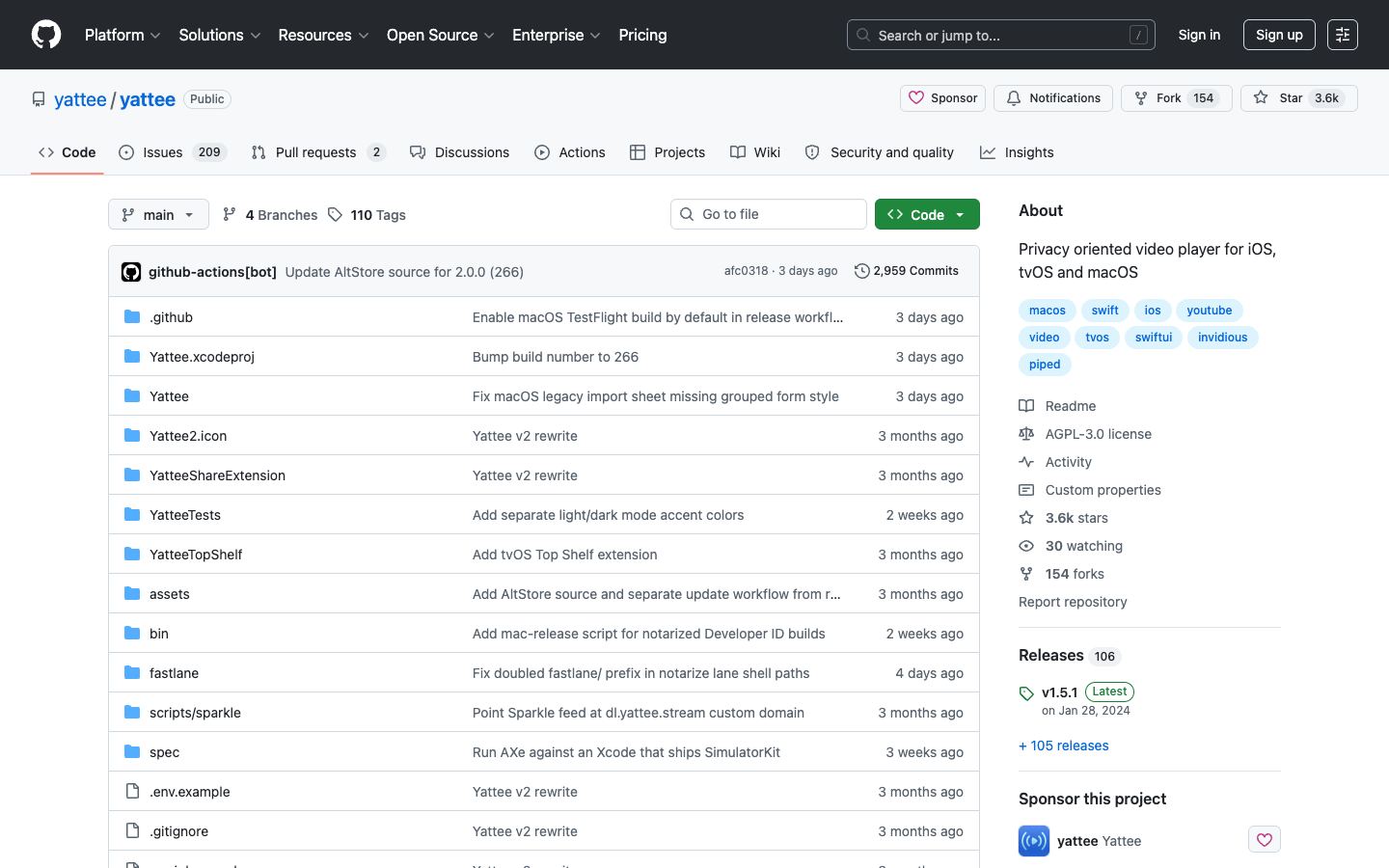Select the swiftui topic tag
Screen dimensions: 1389x868
pyautogui.click(x=1154, y=338)
